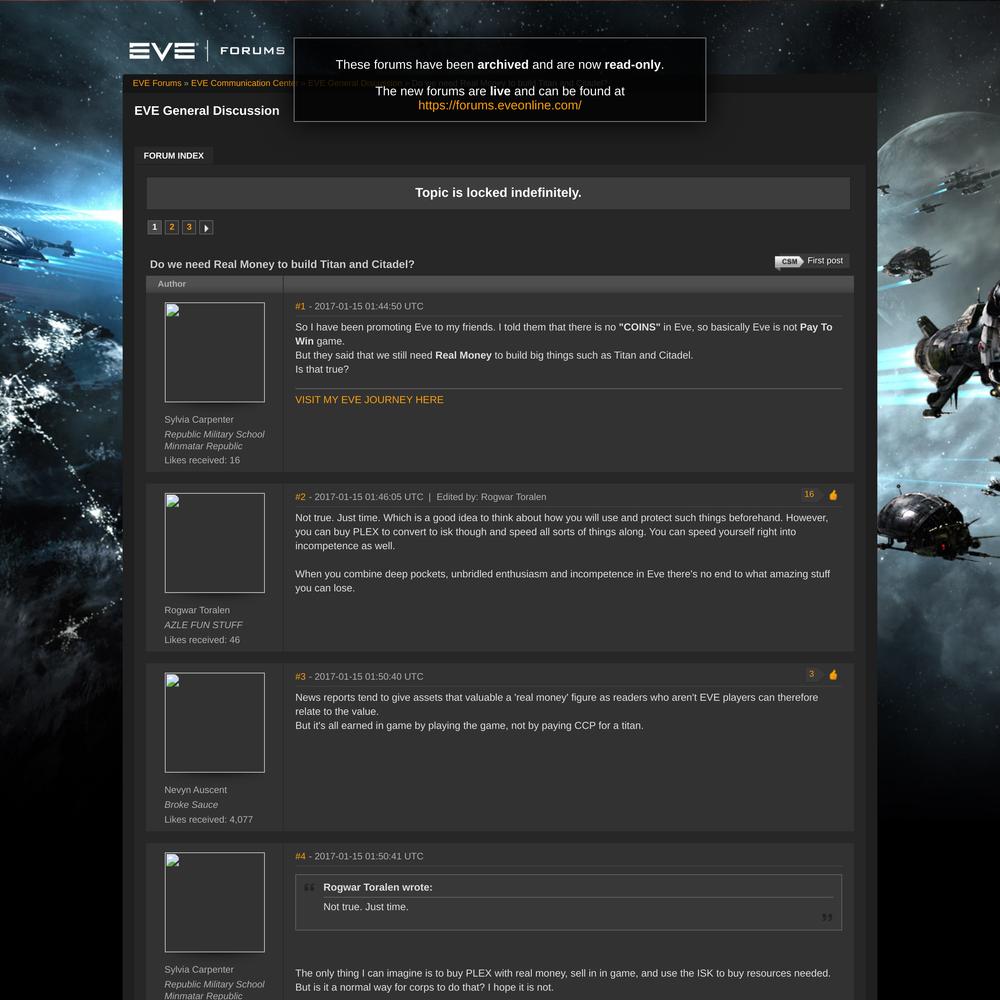This screenshot has width=1000, height=1000.
Task: Select page 1 in the pagination
Action: 154,228
